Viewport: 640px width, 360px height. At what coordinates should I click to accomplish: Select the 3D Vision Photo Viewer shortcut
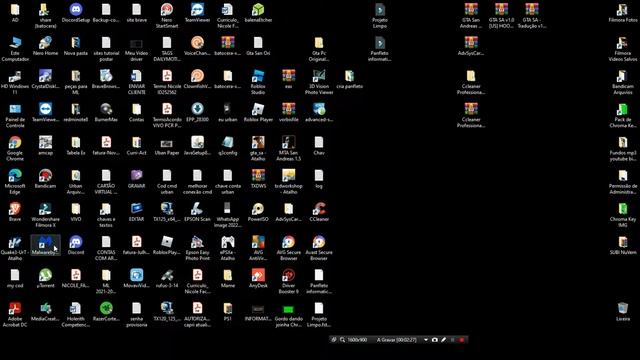319,82
